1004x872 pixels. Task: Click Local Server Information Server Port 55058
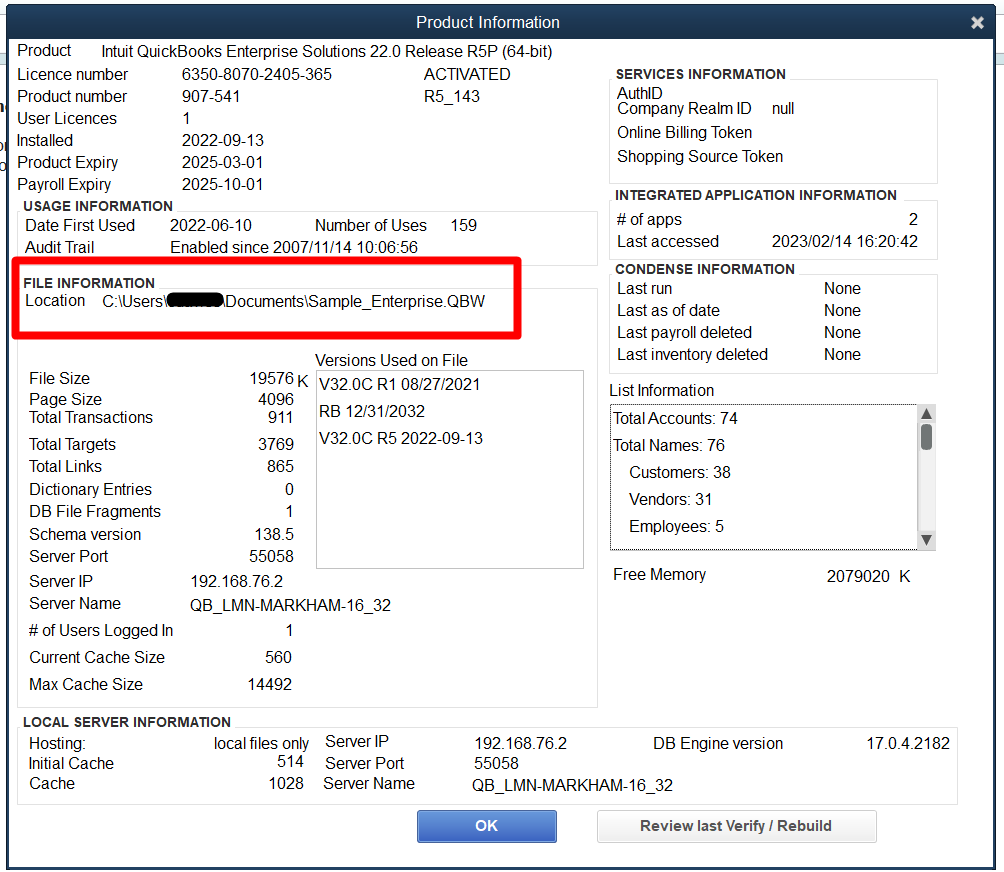[496, 763]
